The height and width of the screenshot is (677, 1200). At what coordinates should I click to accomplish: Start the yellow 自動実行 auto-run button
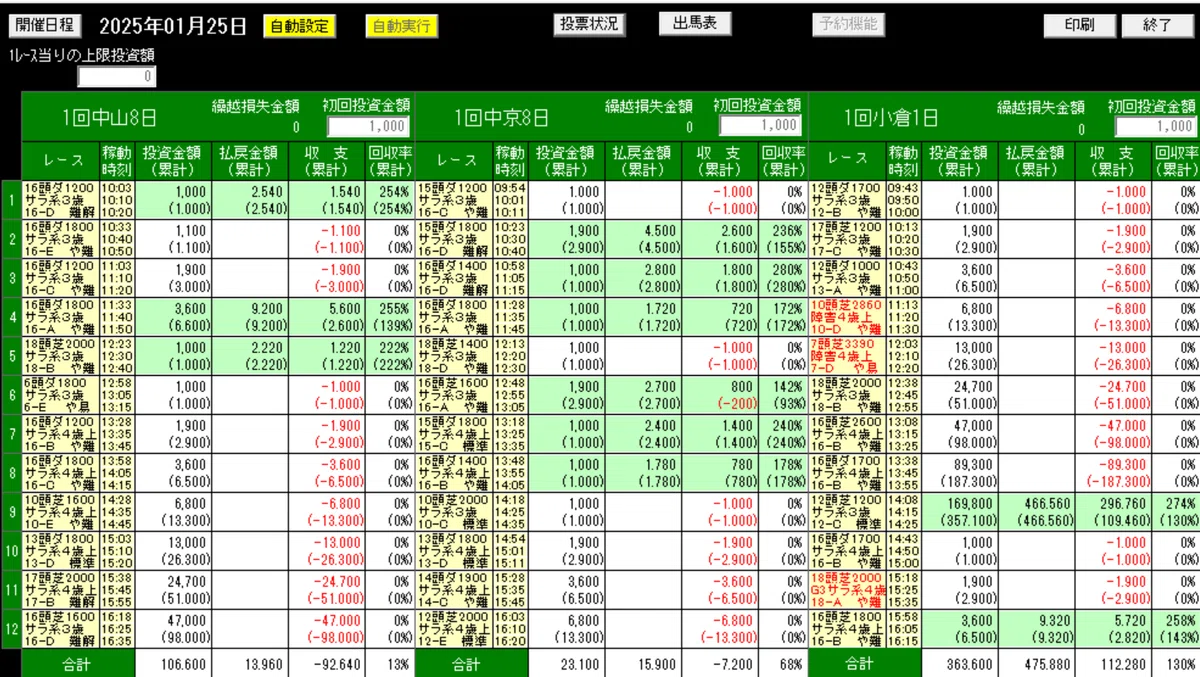pos(401,26)
